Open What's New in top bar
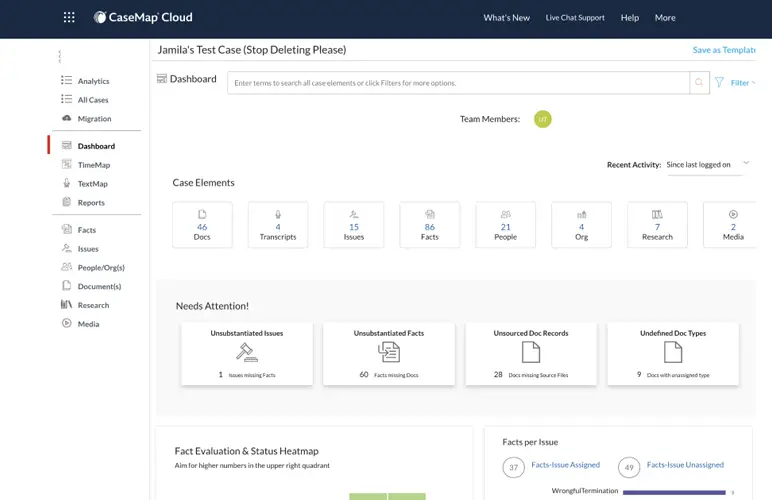772x500 pixels. point(506,18)
